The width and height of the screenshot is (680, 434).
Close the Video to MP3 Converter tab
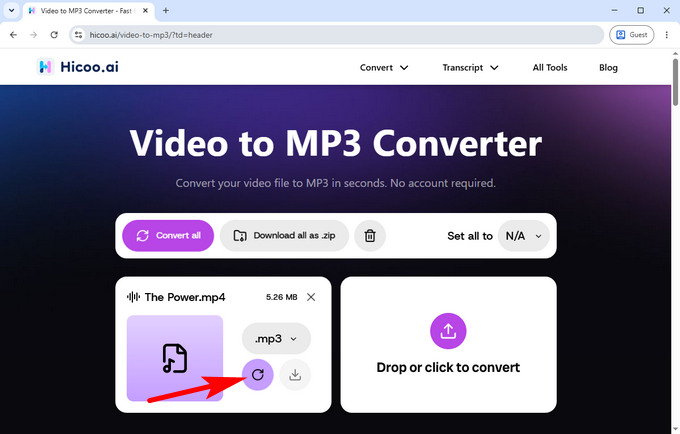(x=145, y=10)
